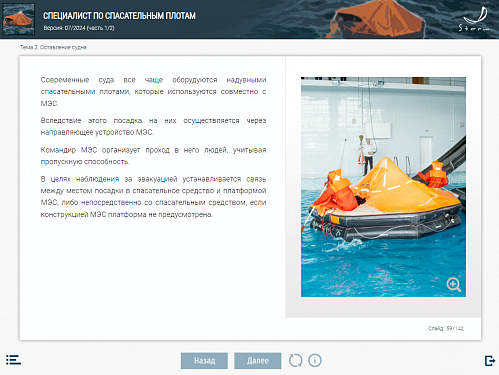499x375 pixels.
Task: Click the circular reload arrows icon
Action: [x=296, y=360]
